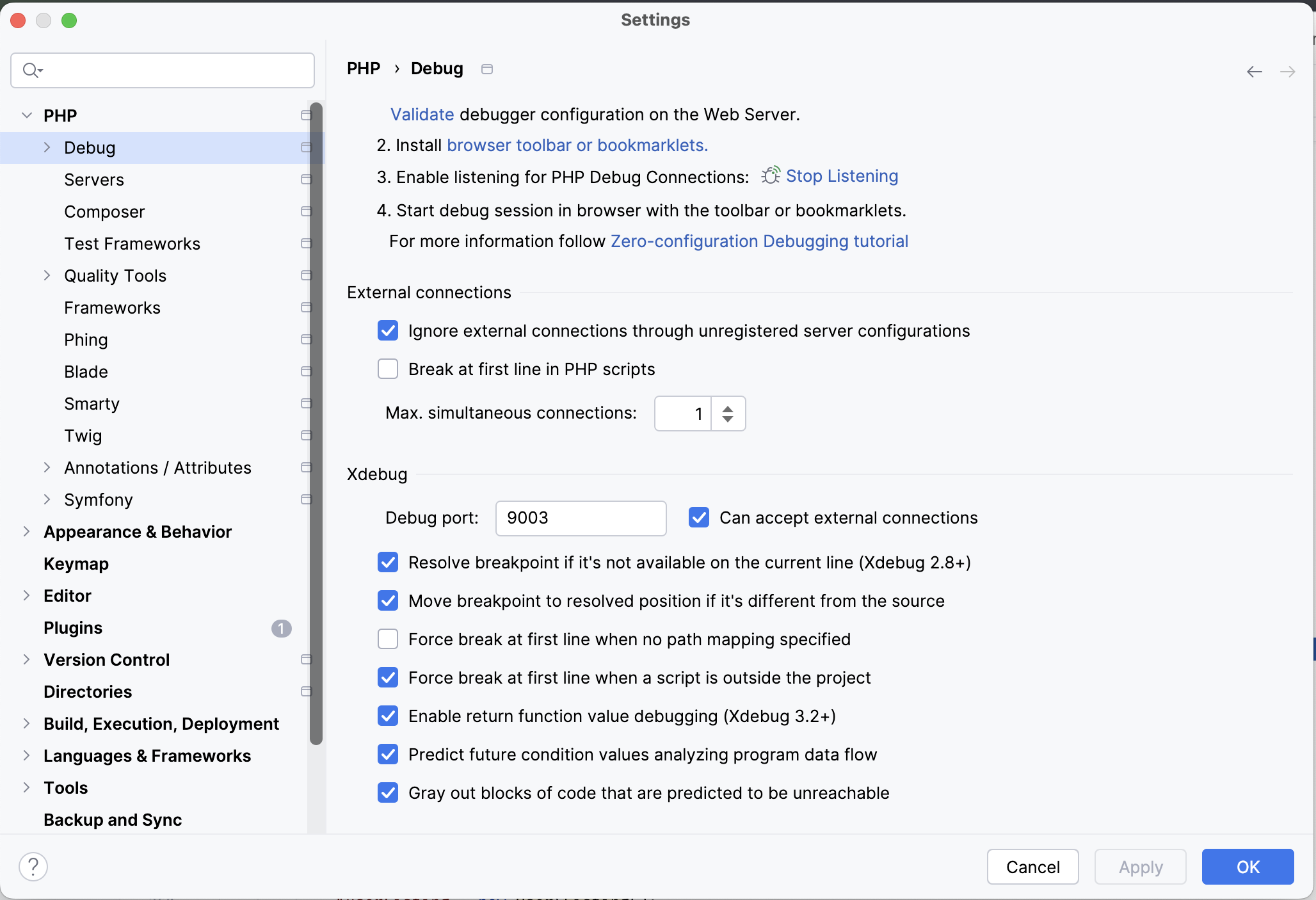Click project settings icon next to Version Control
The height and width of the screenshot is (900, 1316).
point(306,659)
